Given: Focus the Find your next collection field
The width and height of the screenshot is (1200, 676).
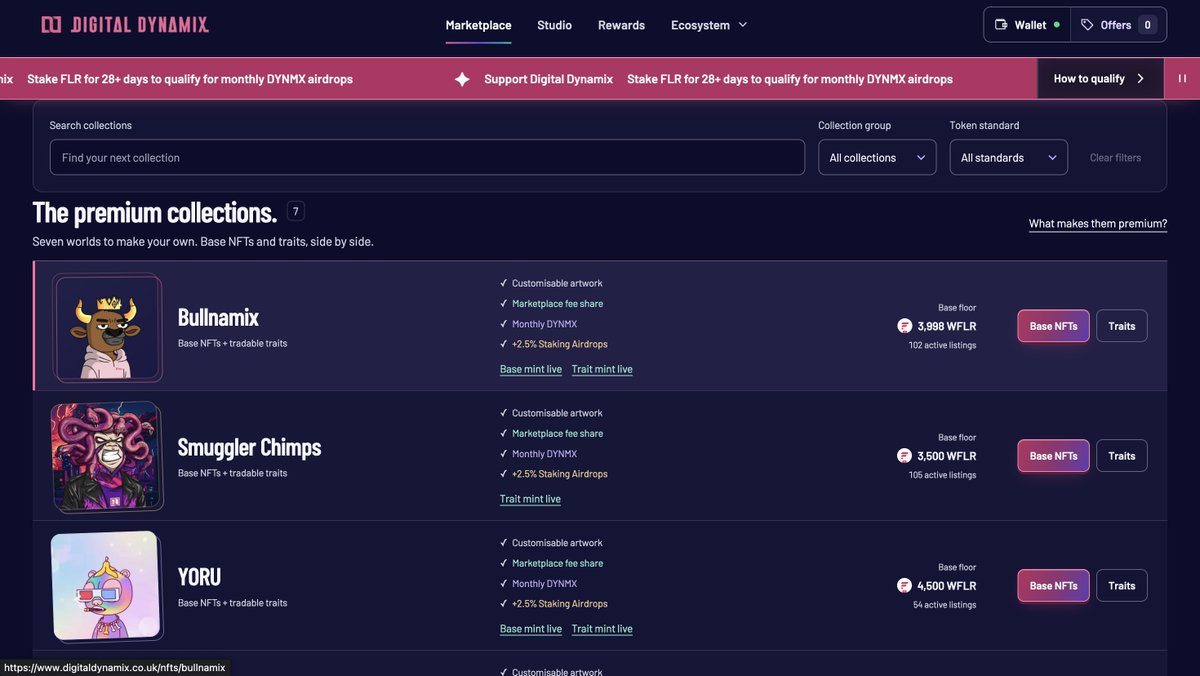Looking at the screenshot, I should pyautogui.click(x=427, y=158).
